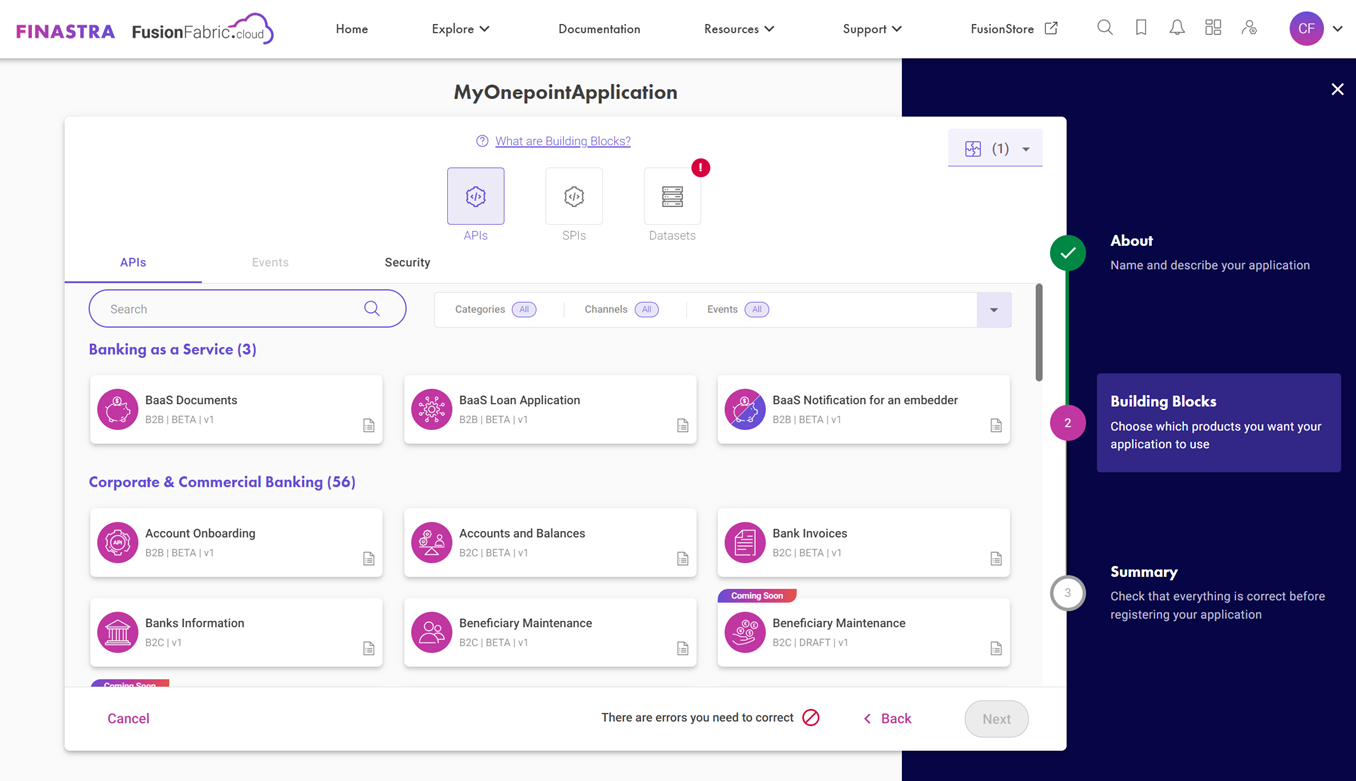Click the Back button
Viewport: 1356px width, 781px height.
pos(887,719)
